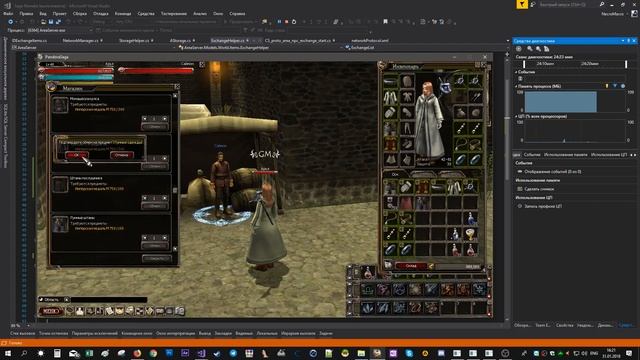Screen dimensions: 640x360
Task: Click the red potion in the quick slot bar
Action: [x=368, y=272]
